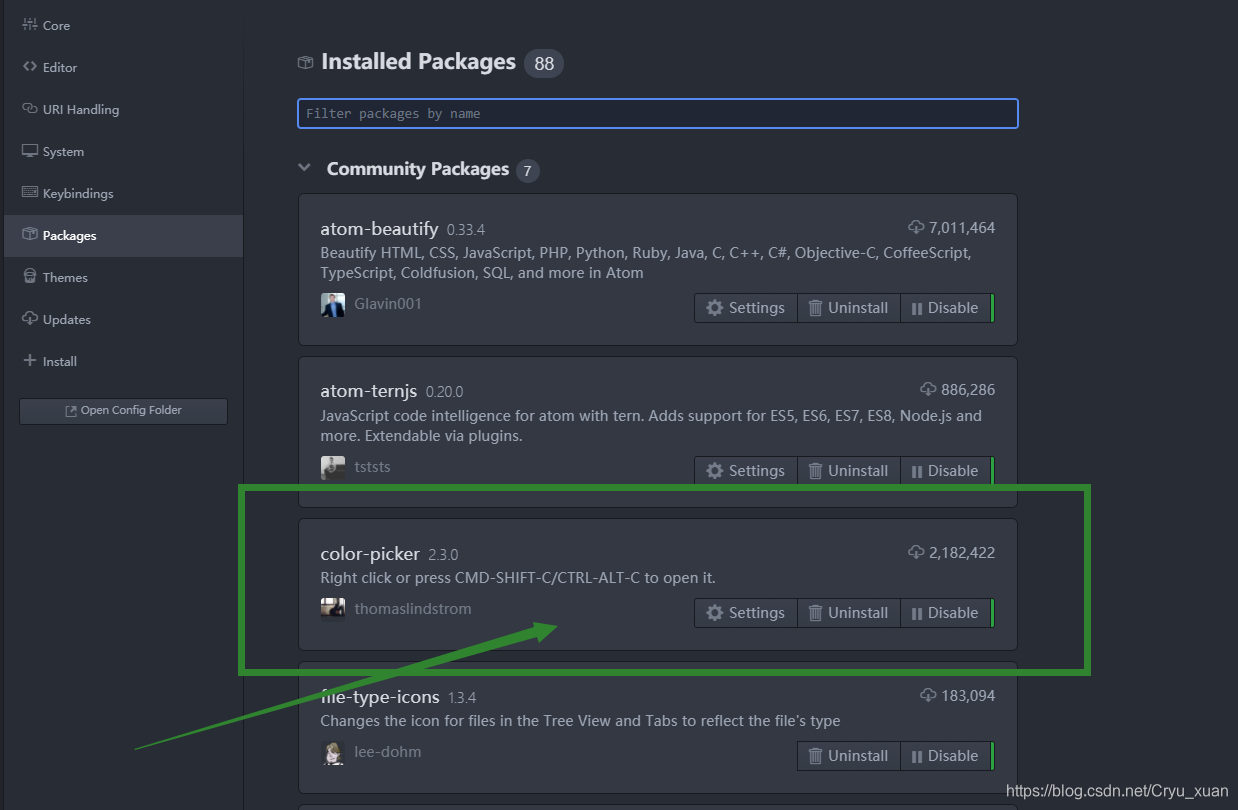Click the Updates cloud icon
The image size is (1238, 810).
pyautogui.click(x=30, y=319)
